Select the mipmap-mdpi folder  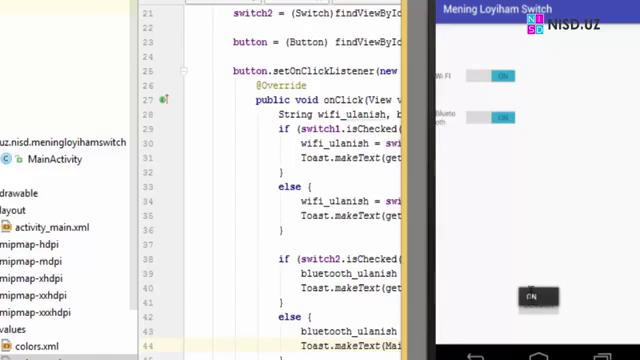(31, 262)
